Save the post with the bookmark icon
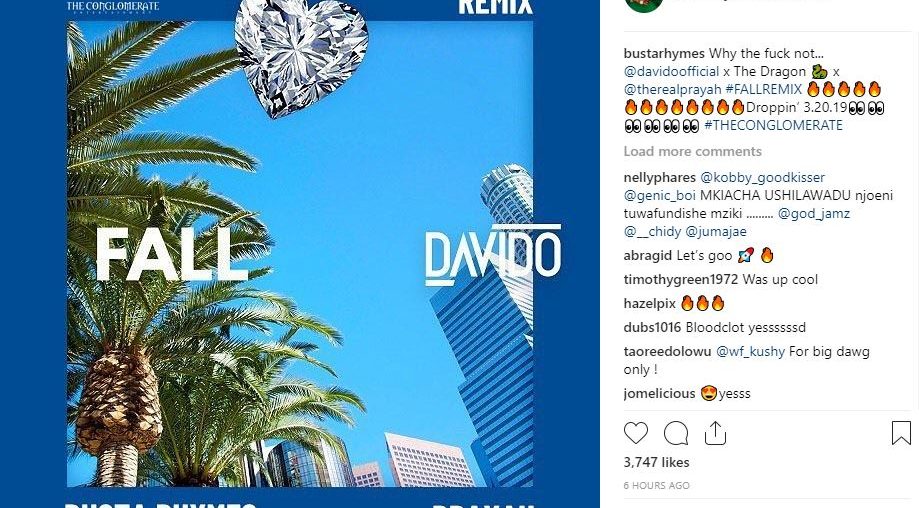The height and width of the screenshot is (508, 919). [901, 434]
